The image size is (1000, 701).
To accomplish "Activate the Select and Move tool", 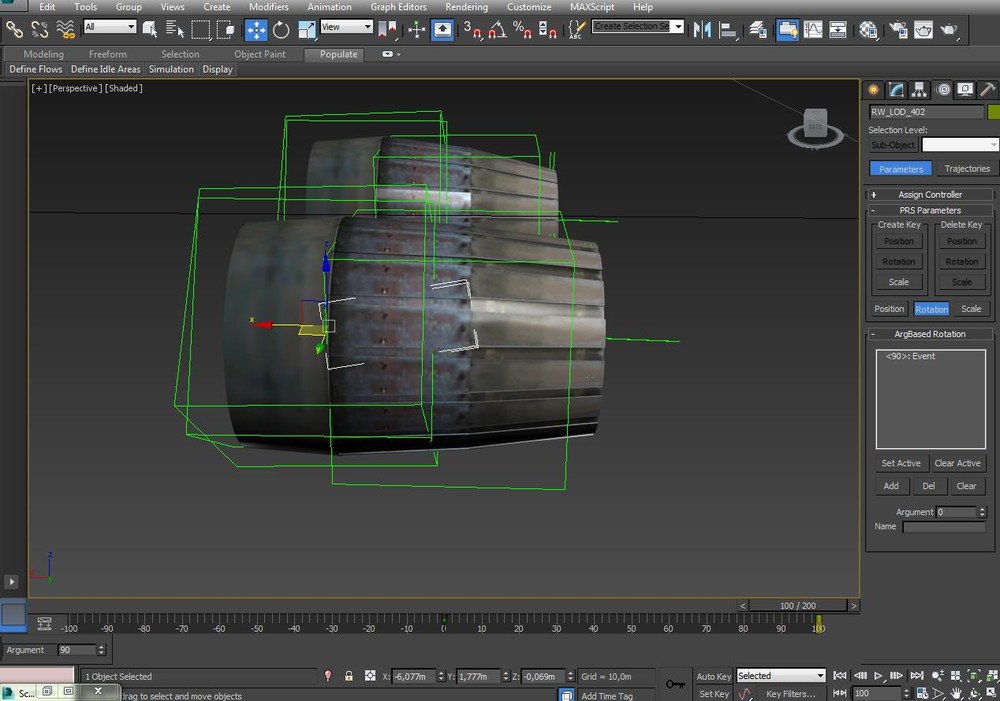I will [x=256, y=30].
